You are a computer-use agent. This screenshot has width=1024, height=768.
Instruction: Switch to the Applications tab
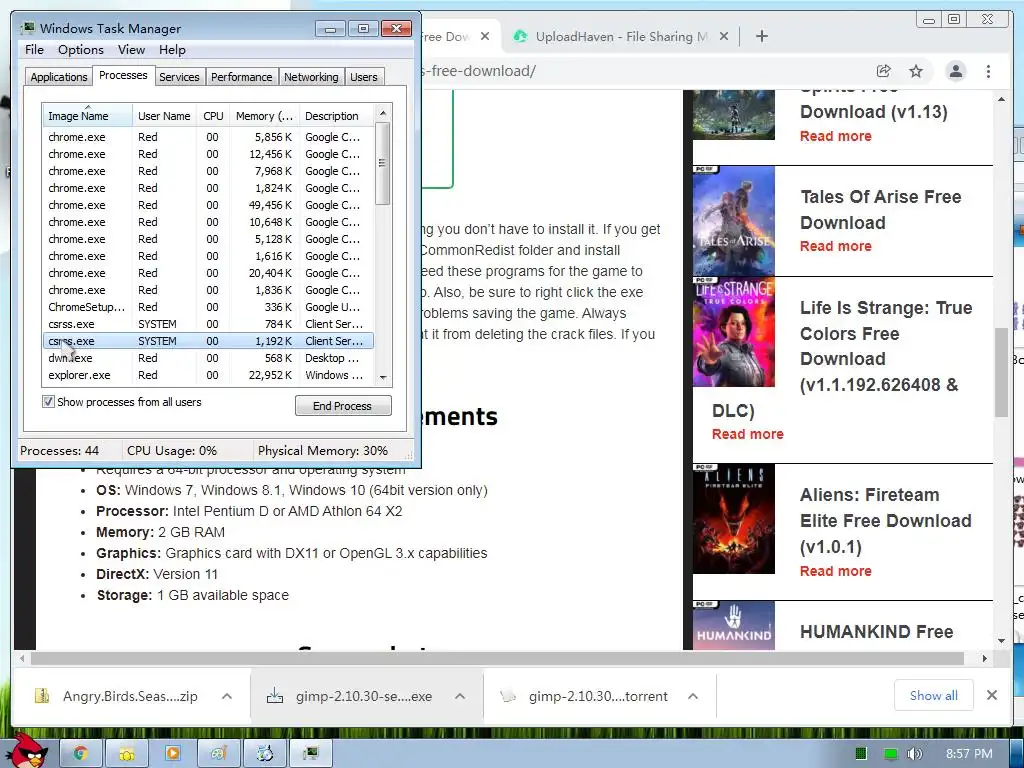click(x=59, y=77)
